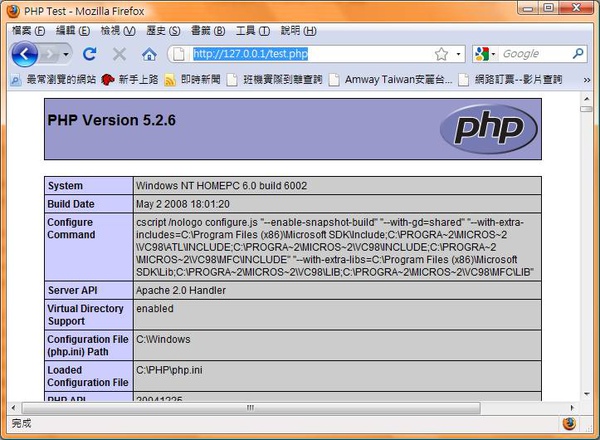Open the 工具 (T) menu
Image resolution: width=600 pixels, height=440 pixels.
click(x=253, y=31)
